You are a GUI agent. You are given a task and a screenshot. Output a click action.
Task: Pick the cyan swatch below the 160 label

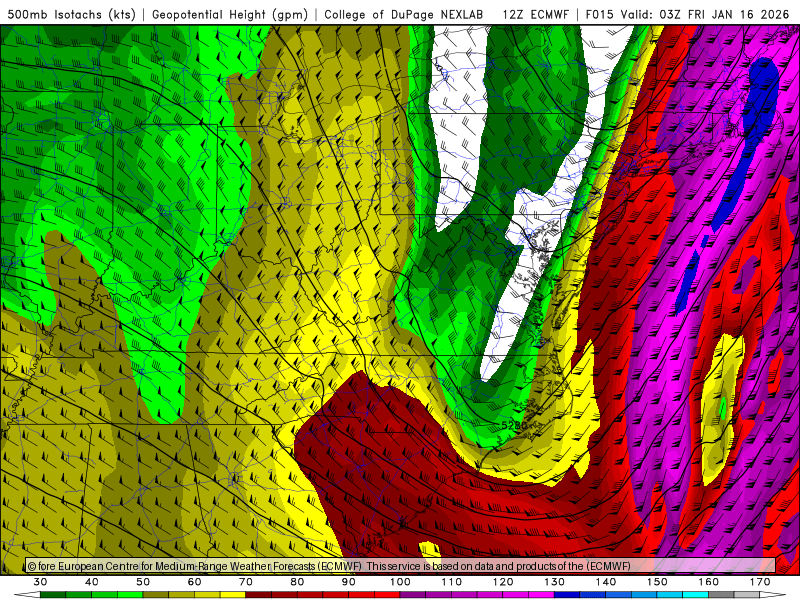pyautogui.click(x=696, y=595)
